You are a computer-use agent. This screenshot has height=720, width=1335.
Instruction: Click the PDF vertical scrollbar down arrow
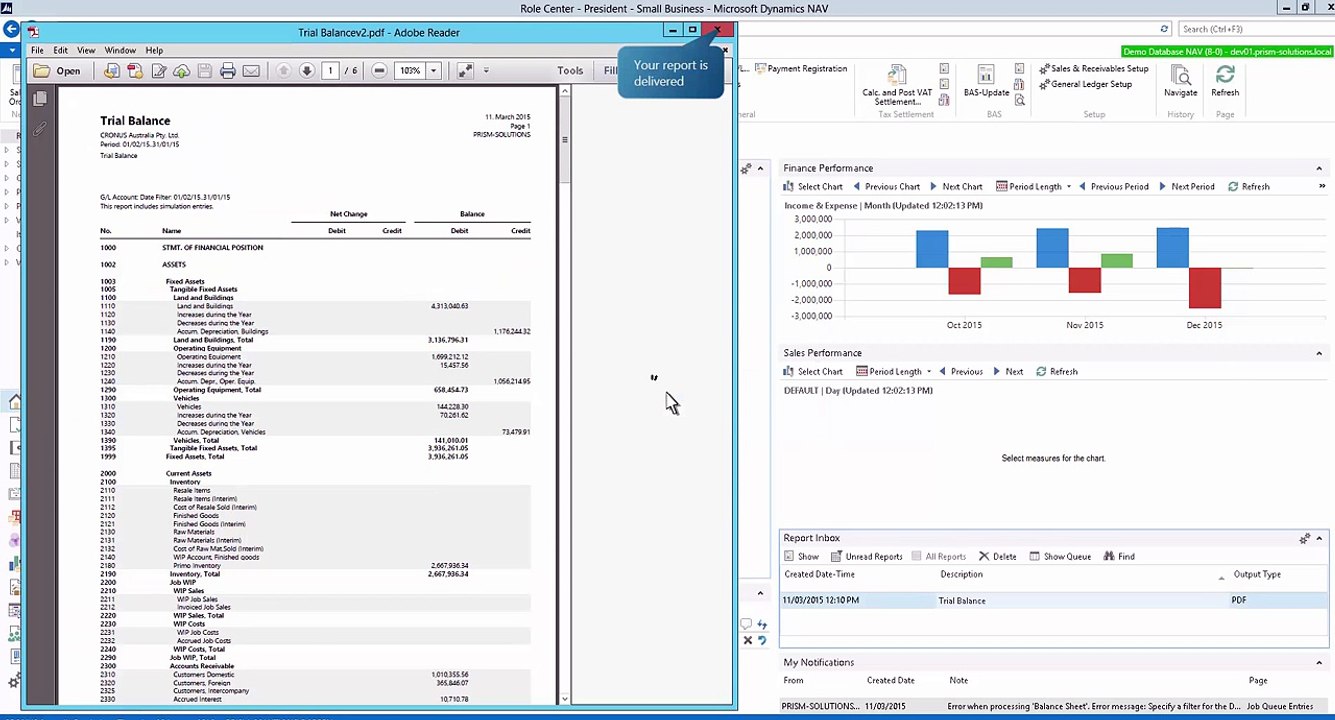click(x=564, y=699)
